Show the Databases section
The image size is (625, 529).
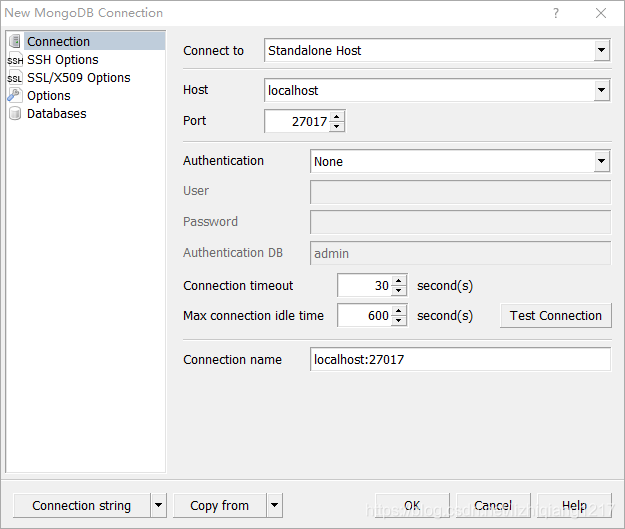pos(57,114)
